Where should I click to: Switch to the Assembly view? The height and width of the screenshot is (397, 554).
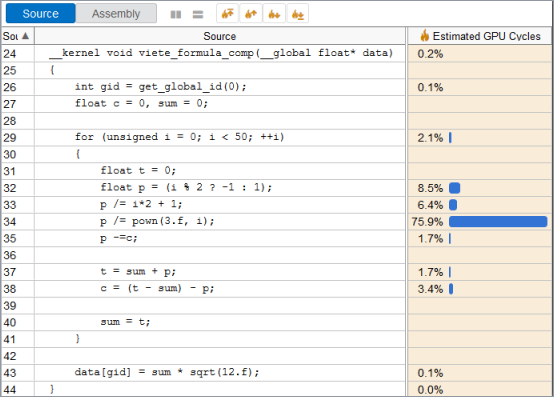coord(116,13)
